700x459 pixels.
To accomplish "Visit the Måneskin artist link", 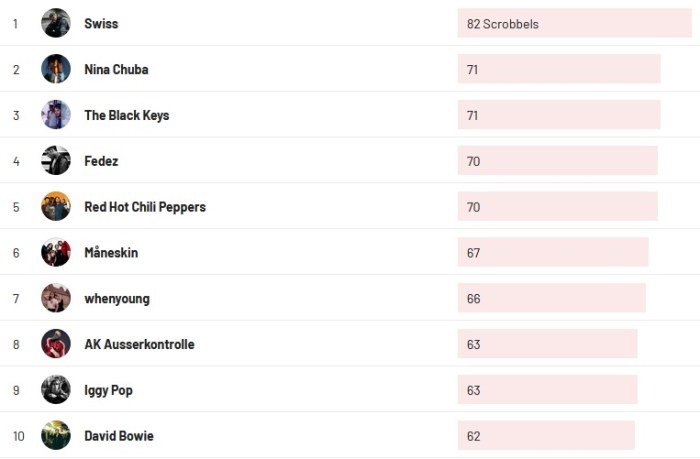I will 111,253.
